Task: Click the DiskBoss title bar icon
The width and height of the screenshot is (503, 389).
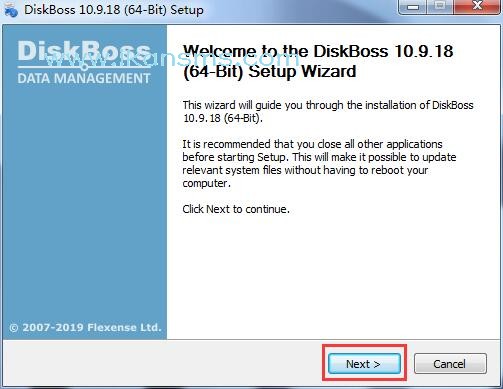Action: pyautogui.click(x=11, y=10)
